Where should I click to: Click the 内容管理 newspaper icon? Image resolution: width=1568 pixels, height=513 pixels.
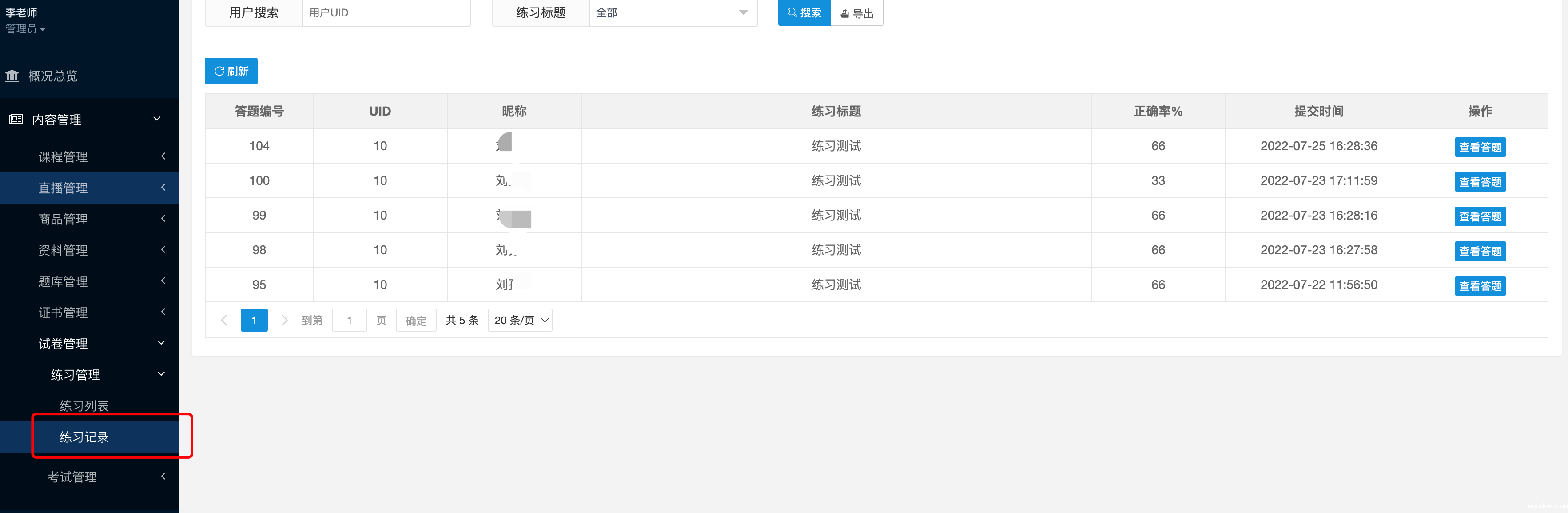click(16, 120)
